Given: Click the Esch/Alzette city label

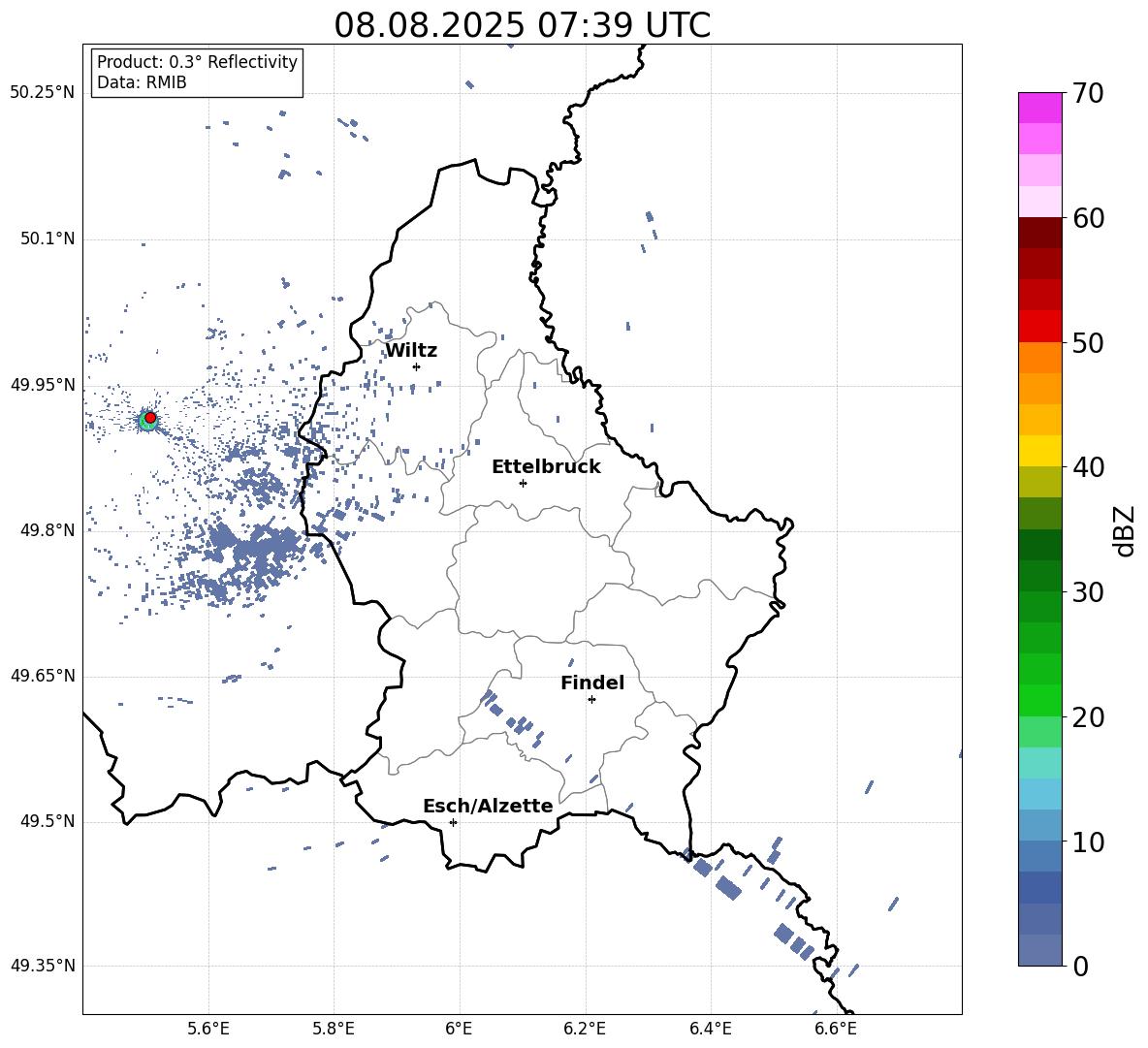Looking at the screenshot, I should tap(488, 806).
